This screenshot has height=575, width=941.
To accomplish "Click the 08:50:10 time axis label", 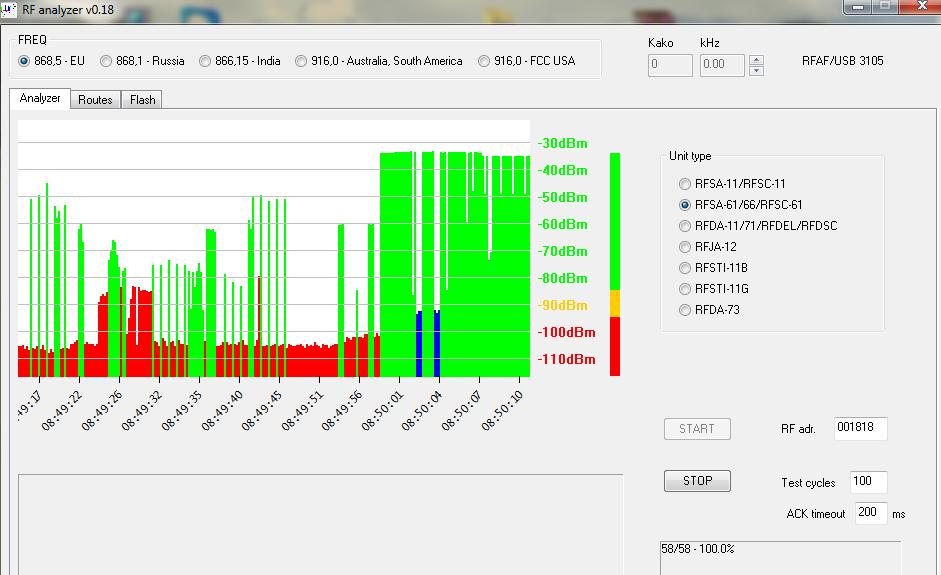I will [502, 411].
